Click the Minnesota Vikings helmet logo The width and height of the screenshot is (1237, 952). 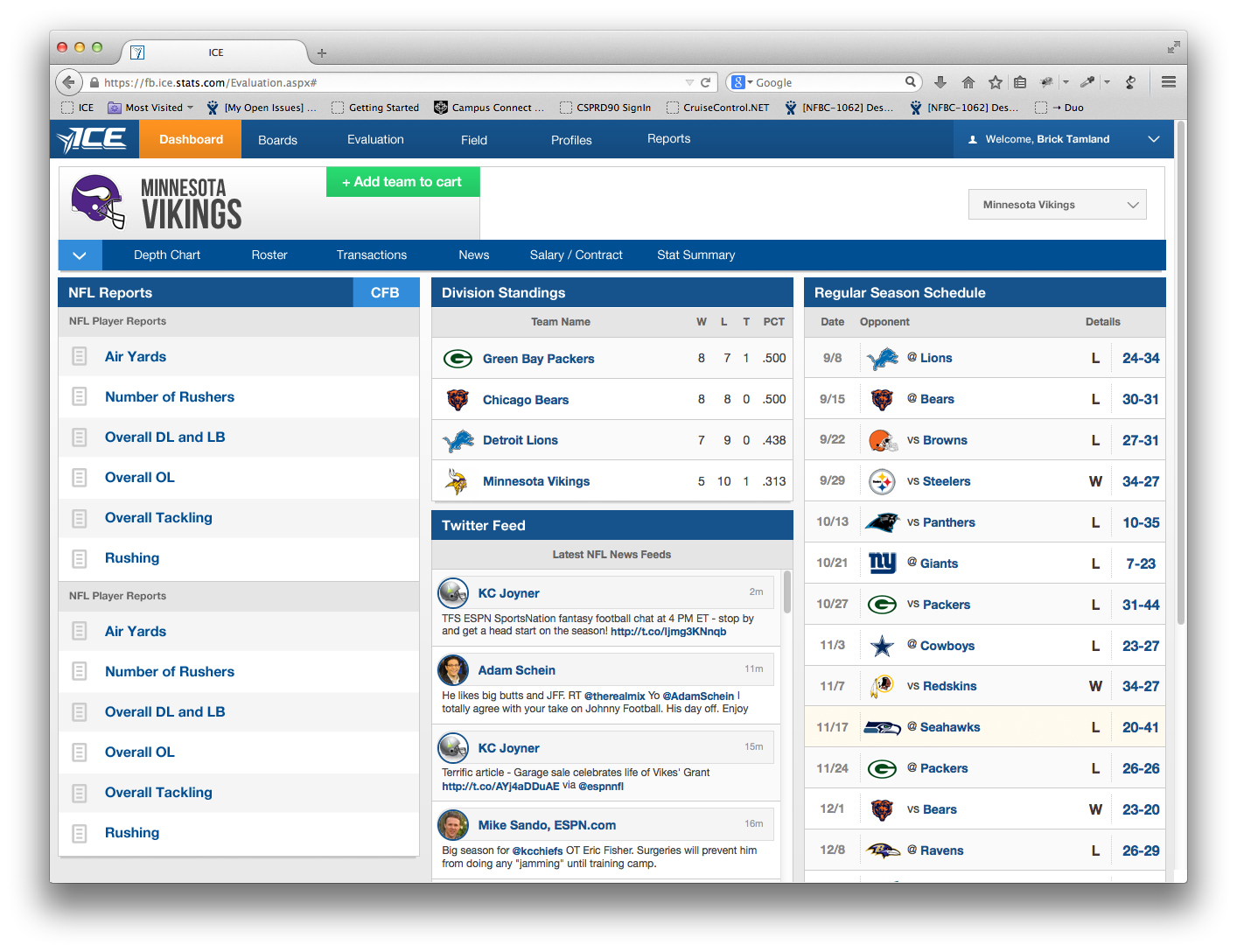point(98,202)
